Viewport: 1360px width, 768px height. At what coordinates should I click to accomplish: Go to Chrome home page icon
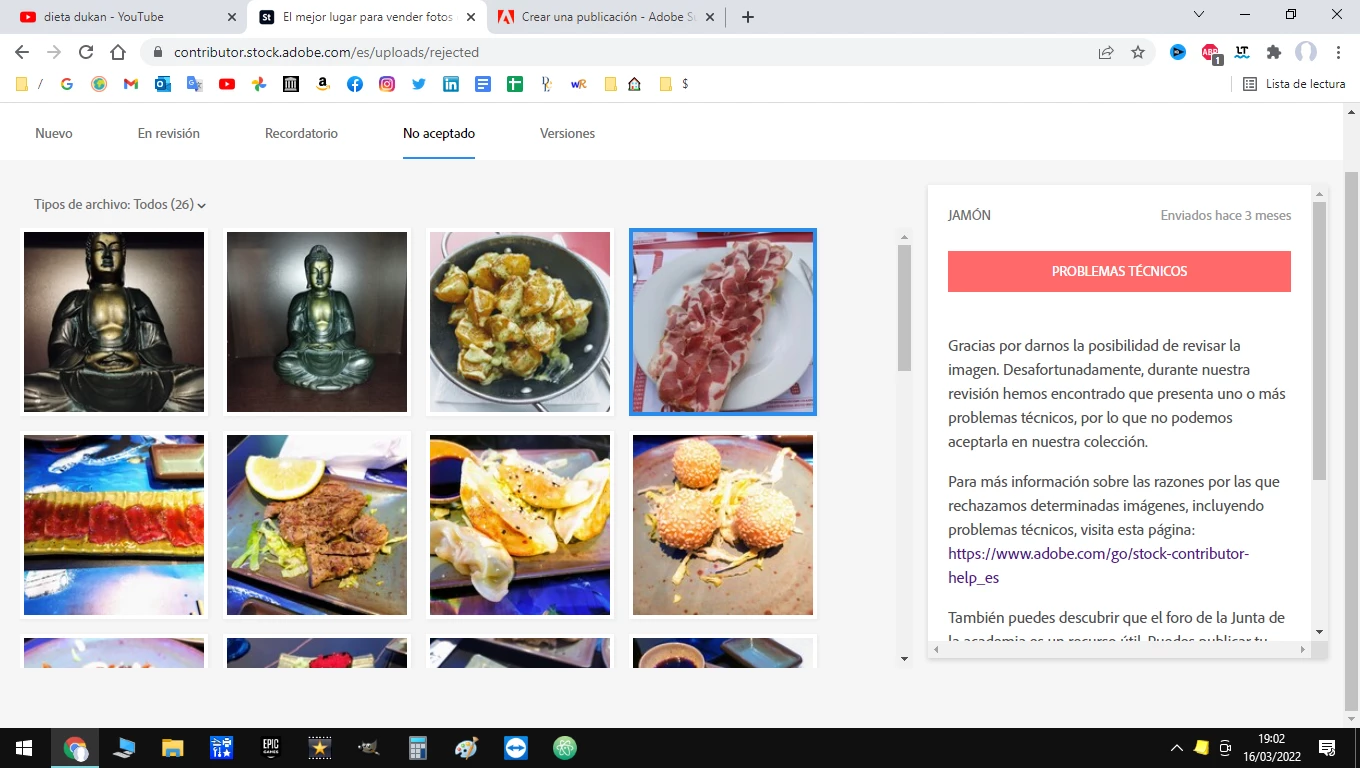(x=118, y=52)
